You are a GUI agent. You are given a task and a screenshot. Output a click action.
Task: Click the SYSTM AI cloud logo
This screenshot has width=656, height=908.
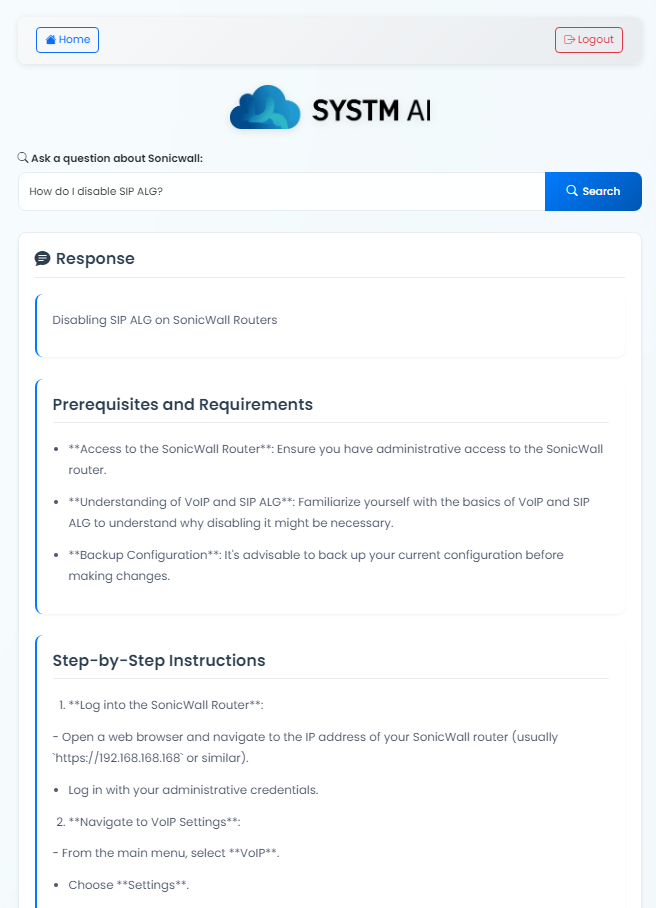click(265, 108)
